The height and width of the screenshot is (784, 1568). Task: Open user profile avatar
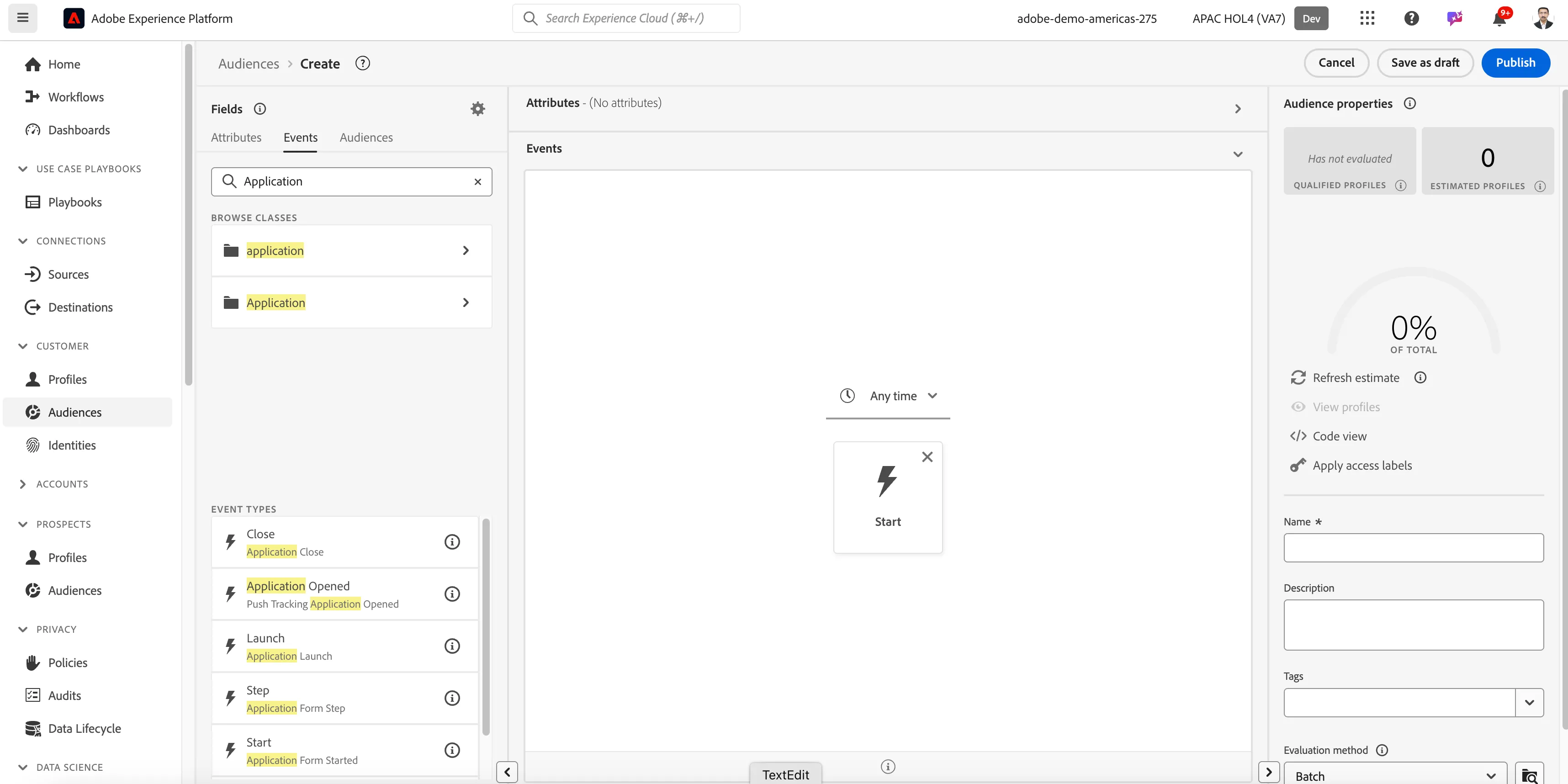point(1543,18)
